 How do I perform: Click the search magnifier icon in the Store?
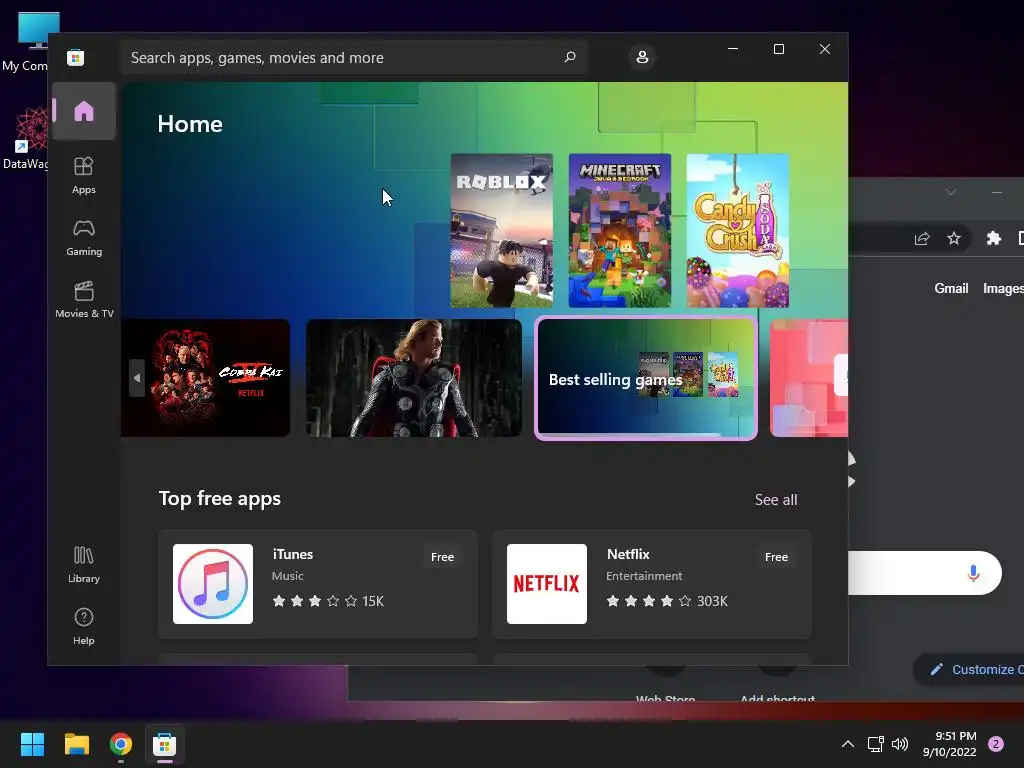pyautogui.click(x=569, y=57)
